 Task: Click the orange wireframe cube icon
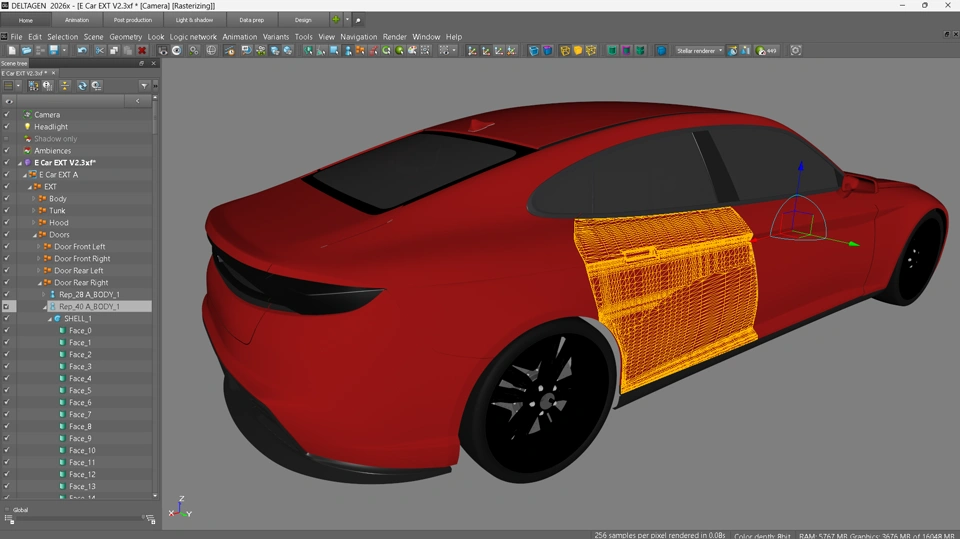[564, 51]
